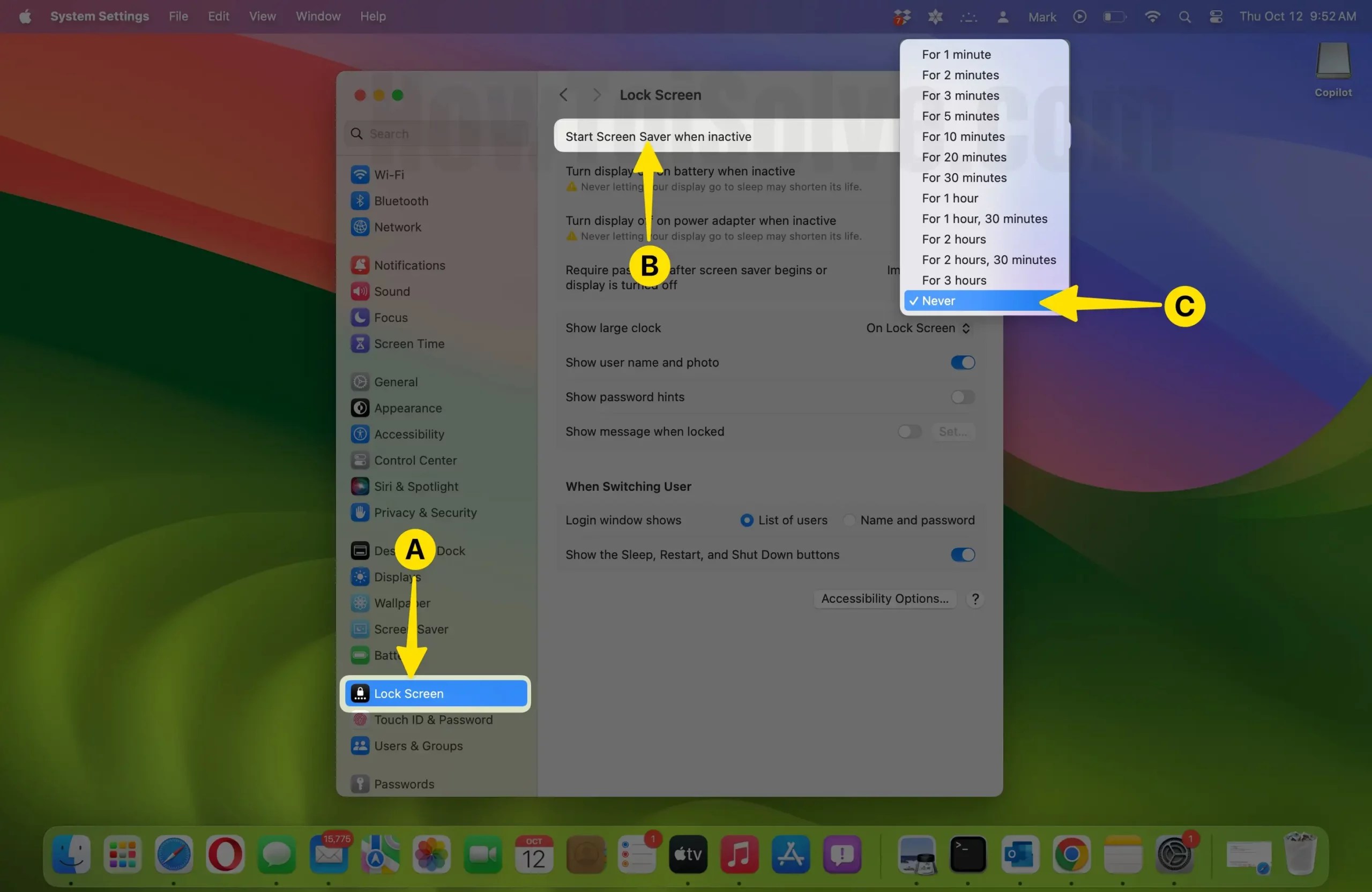Open Screen Time settings
The height and width of the screenshot is (892, 1372).
(409, 343)
